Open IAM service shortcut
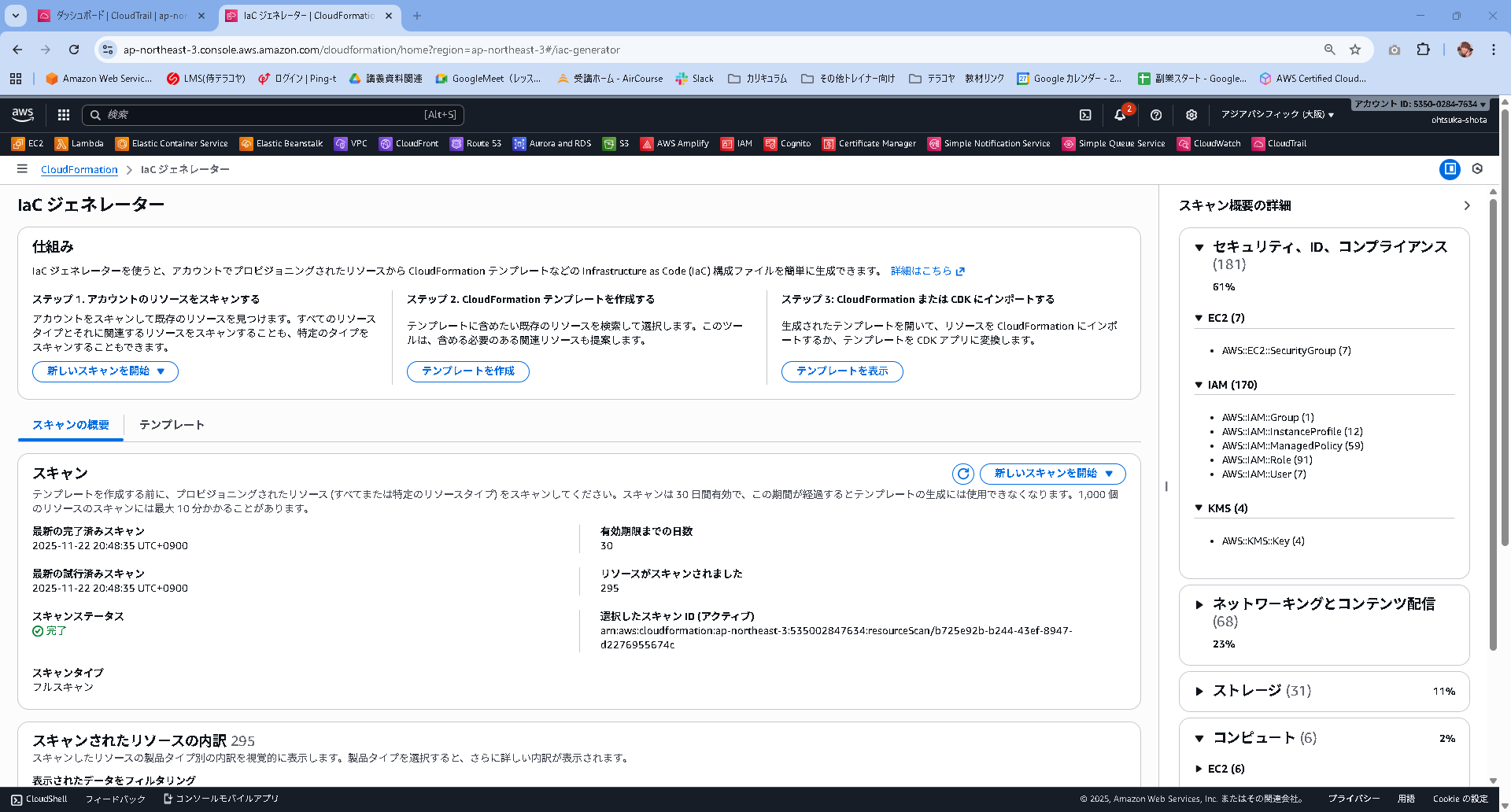 click(x=737, y=143)
